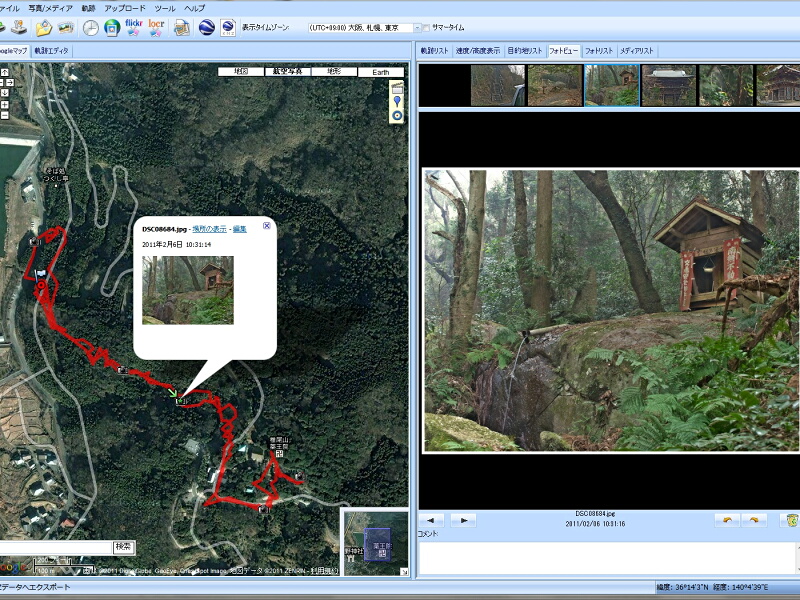This screenshot has height=600, width=800.
Task: Close the DSC08684.jpg info popup
Action: pyautogui.click(x=266, y=226)
